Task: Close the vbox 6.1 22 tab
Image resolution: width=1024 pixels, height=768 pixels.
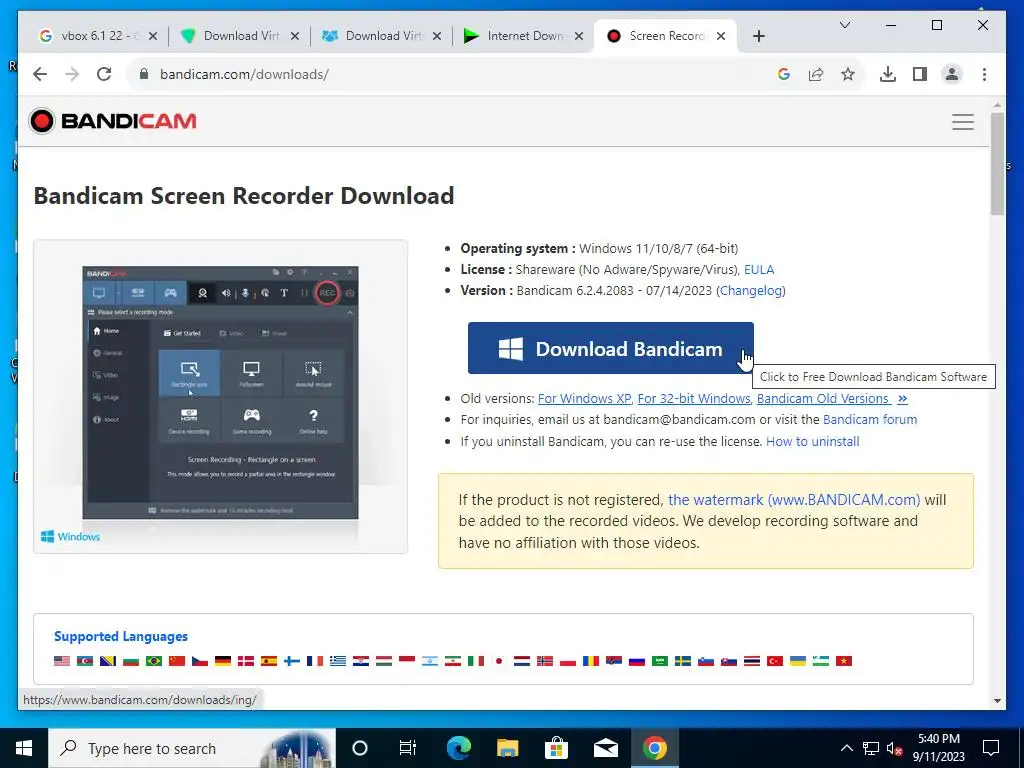Action: click(x=153, y=36)
